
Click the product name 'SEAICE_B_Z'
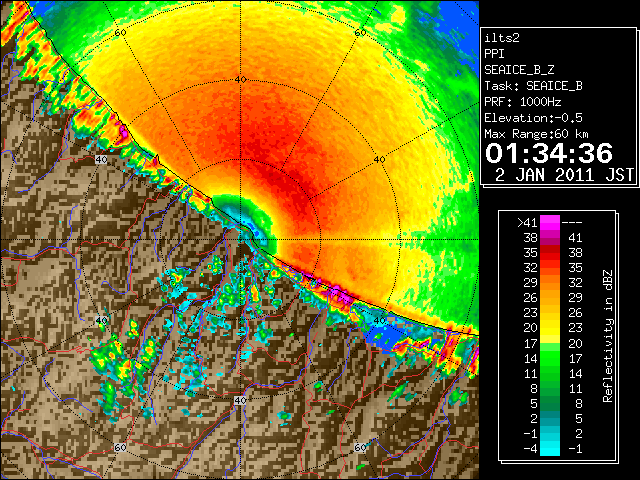[519, 70]
